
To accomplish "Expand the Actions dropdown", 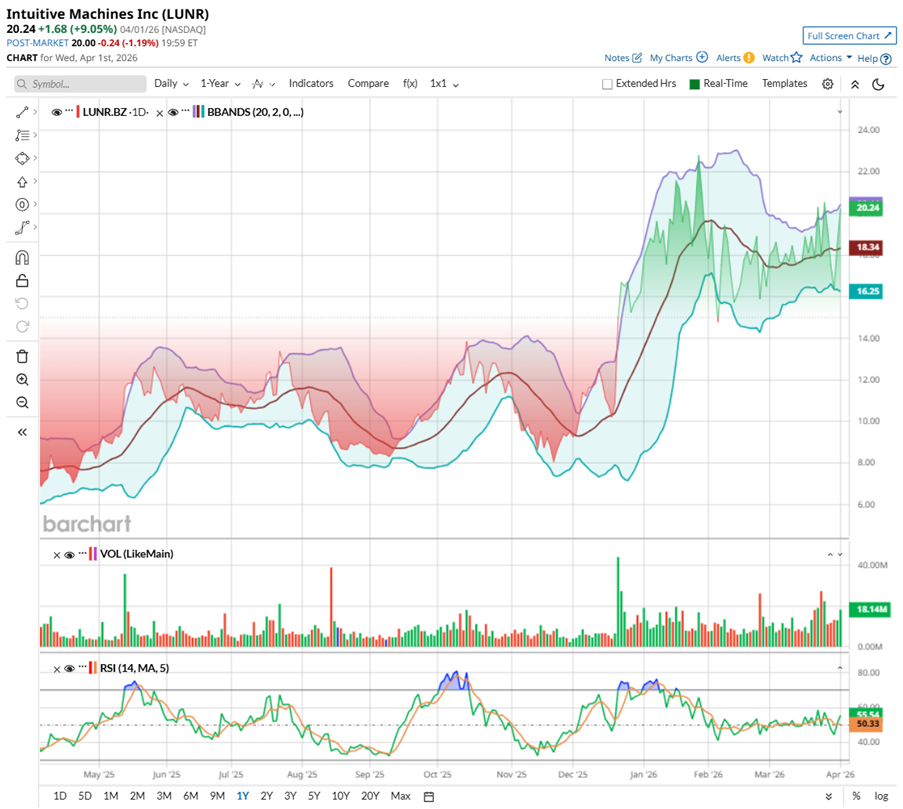I will point(830,58).
